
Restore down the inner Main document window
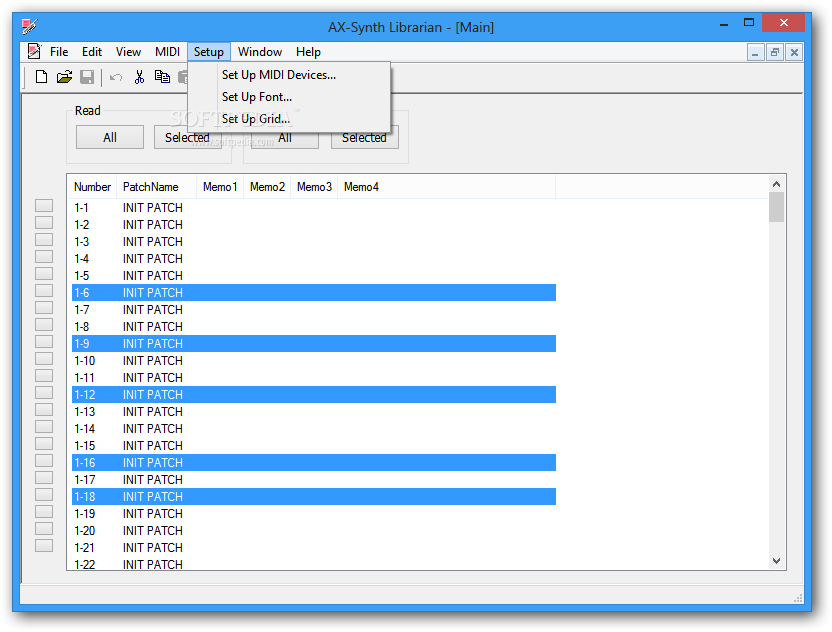(775, 52)
